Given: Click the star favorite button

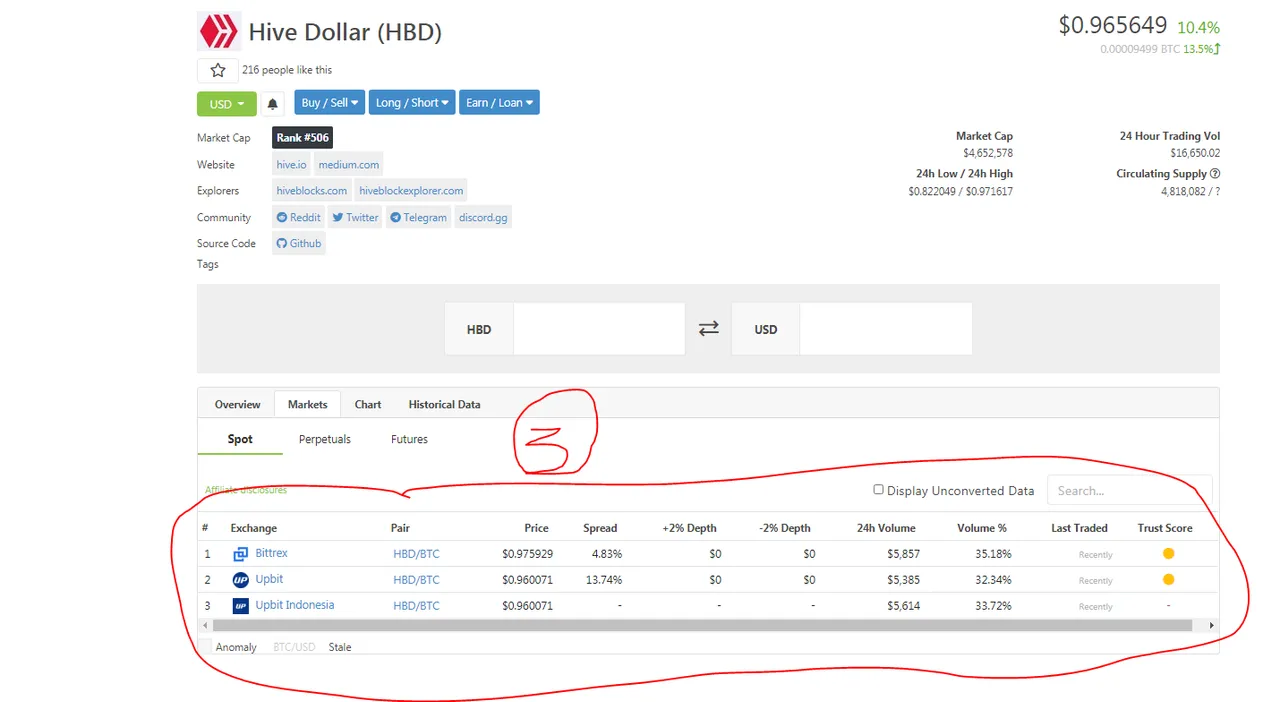Looking at the screenshot, I should click(x=217, y=70).
